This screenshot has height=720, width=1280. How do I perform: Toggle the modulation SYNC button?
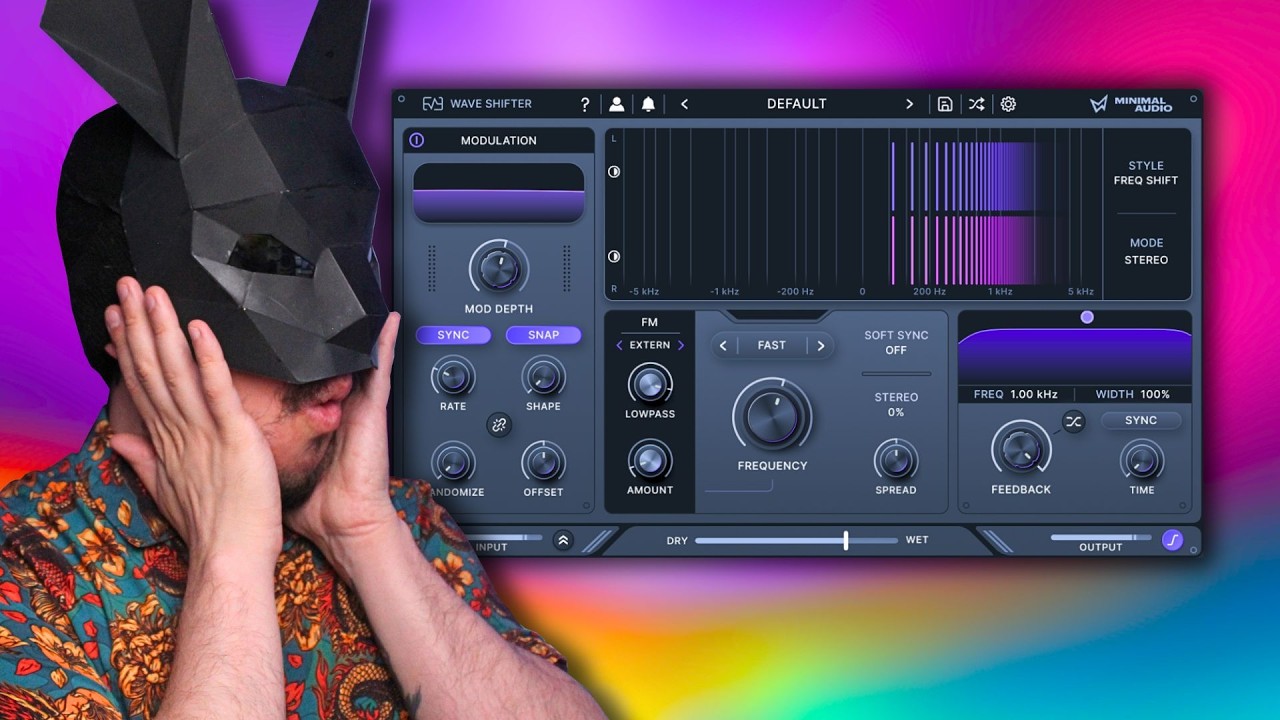point(453,335)
